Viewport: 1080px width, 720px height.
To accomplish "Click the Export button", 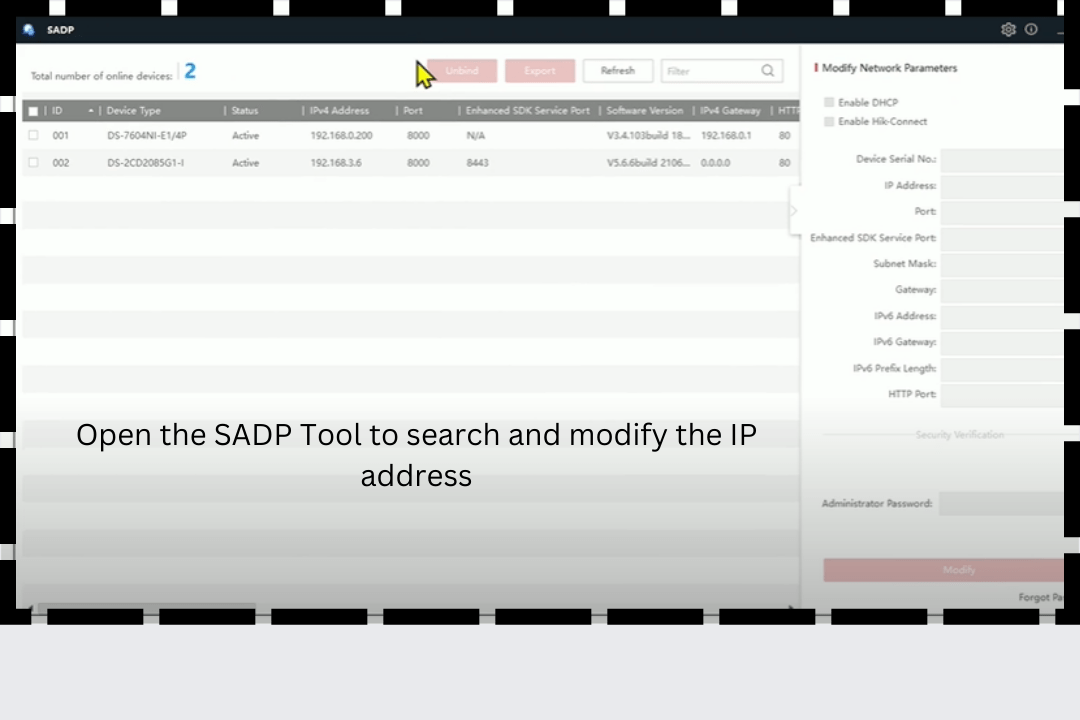I will [540, 71].
